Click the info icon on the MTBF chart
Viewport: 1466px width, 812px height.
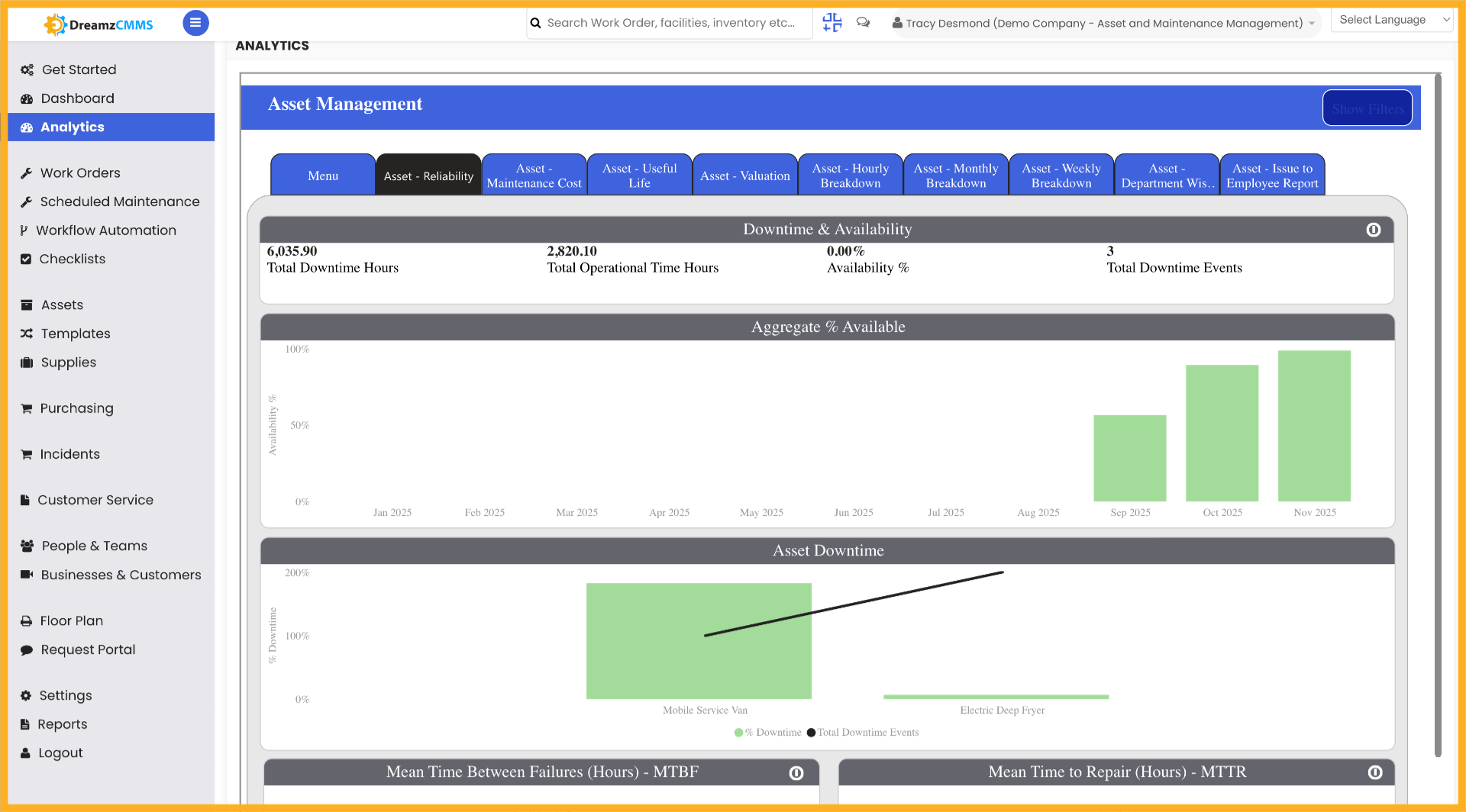796,772
